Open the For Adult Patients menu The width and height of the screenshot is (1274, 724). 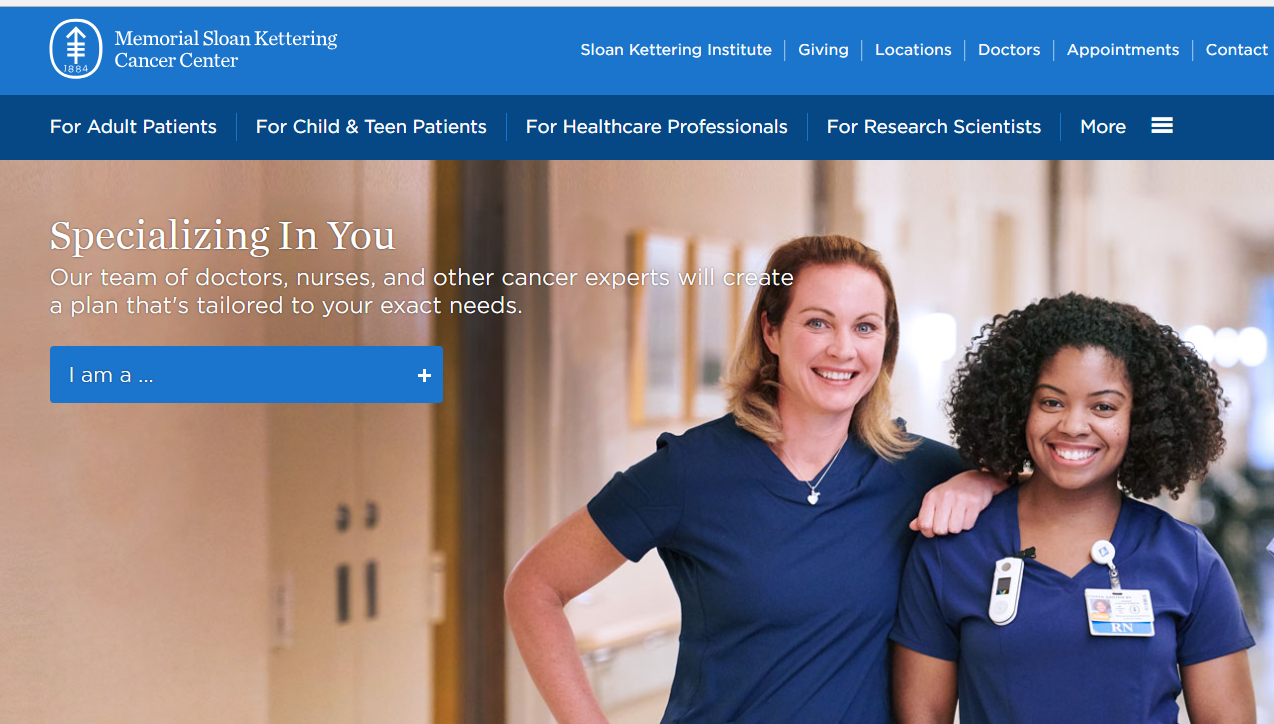click(133, 127)
